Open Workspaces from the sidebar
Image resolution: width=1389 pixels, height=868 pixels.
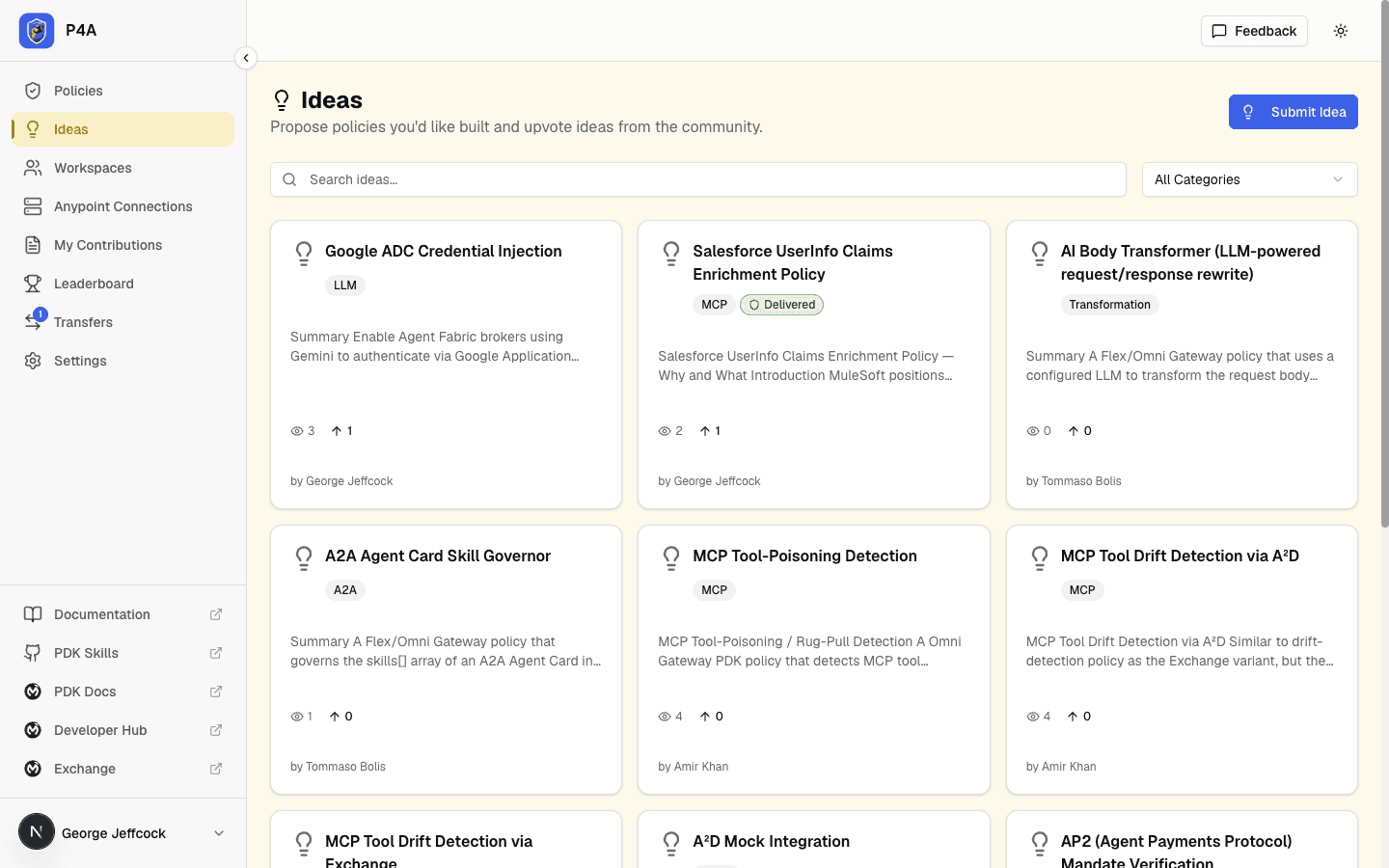(x=123, y=168)
